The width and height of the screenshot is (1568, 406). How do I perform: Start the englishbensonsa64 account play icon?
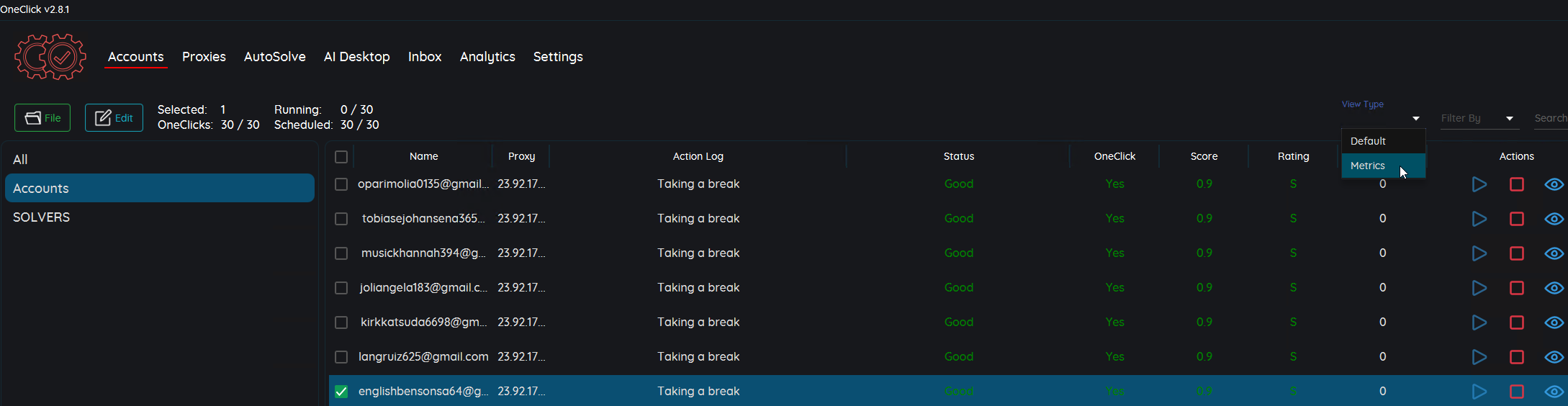click(1479, 392)
